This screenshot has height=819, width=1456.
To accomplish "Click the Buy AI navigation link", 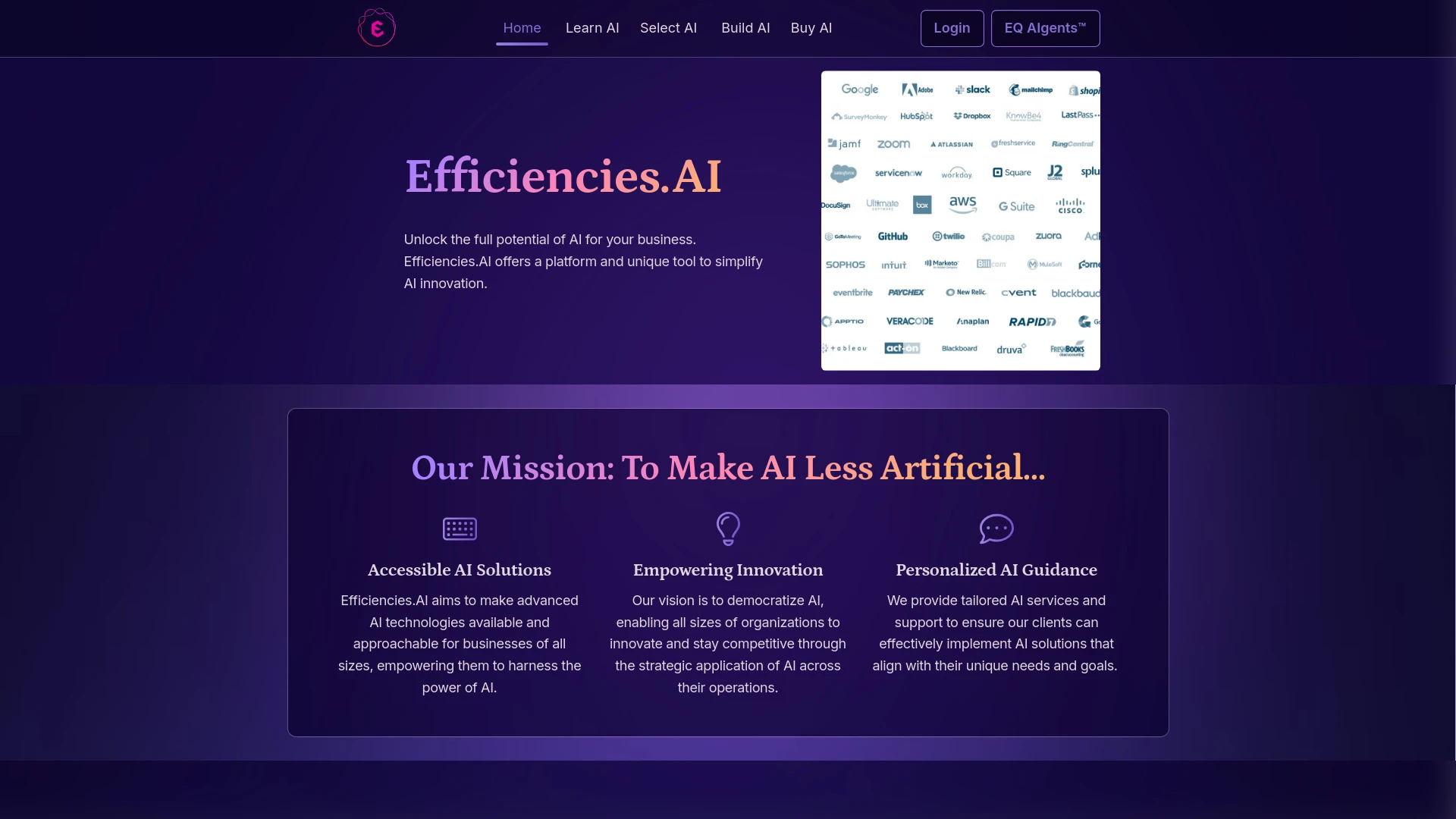I will click(811, 28).
